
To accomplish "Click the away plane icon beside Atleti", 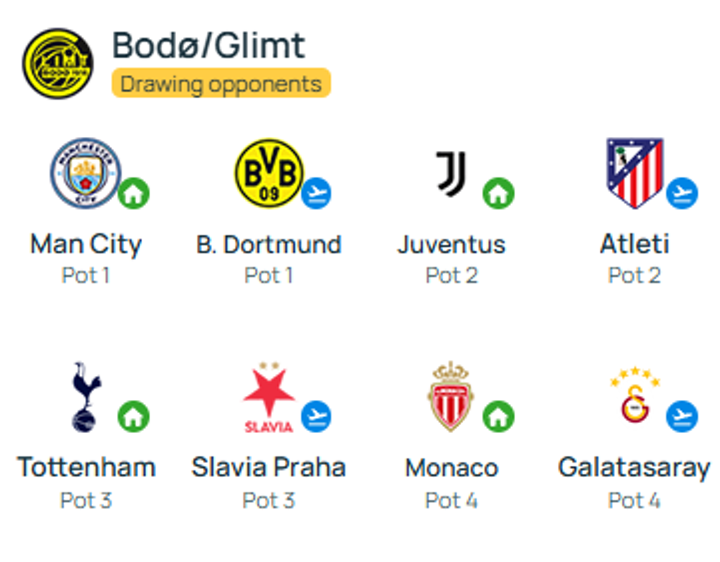I will (x=682, y=192).
